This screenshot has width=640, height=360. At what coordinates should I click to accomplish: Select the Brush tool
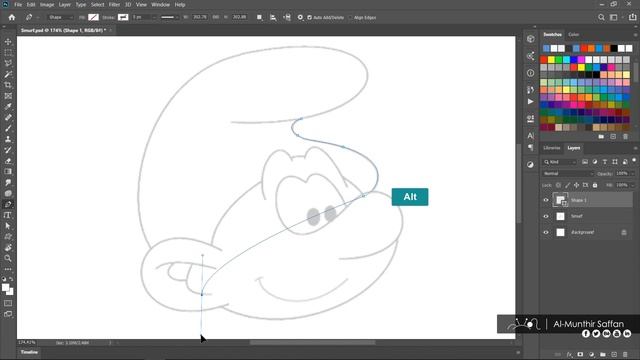click(8, 128)
